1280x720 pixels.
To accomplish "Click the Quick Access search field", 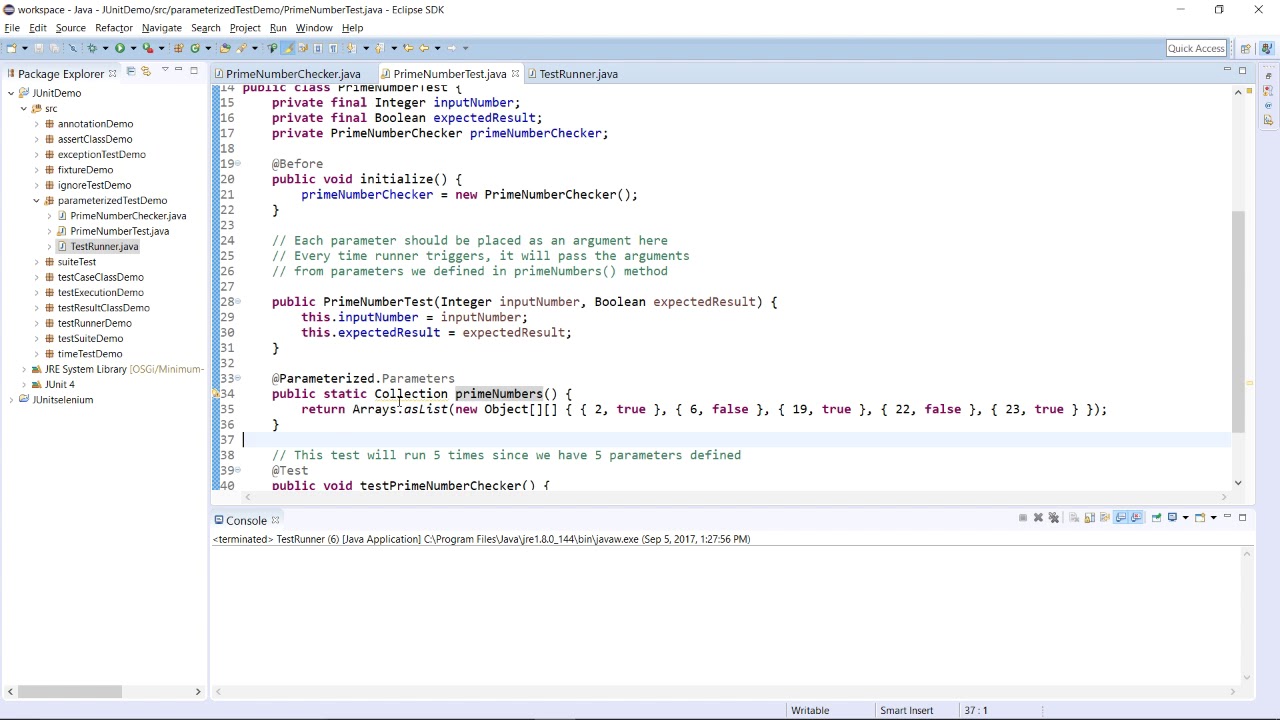I will 1196,47.
